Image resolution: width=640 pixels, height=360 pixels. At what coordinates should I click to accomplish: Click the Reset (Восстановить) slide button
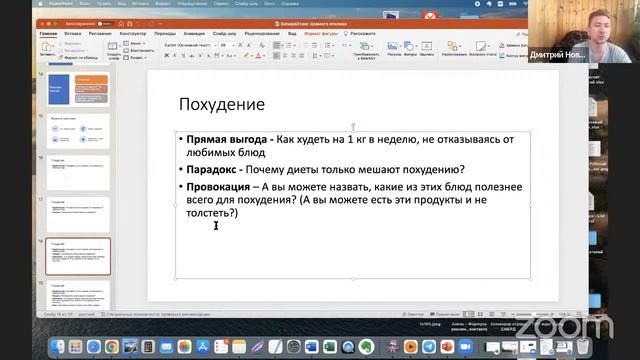click(139, 51)
